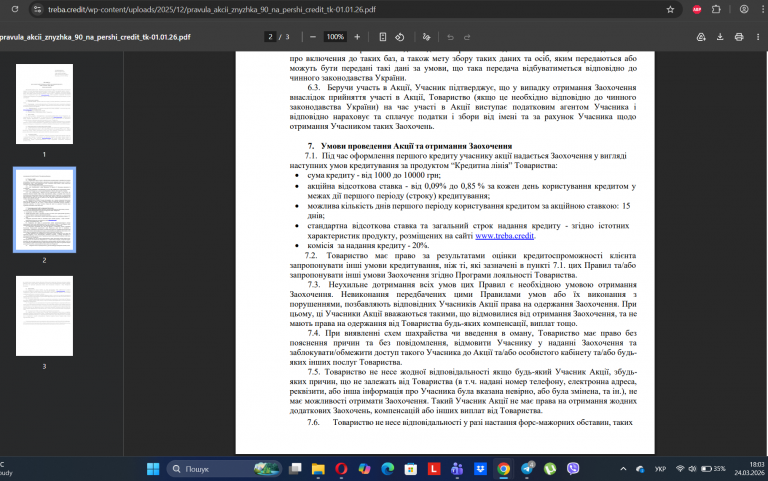The height and width of the screenshot is (481, 768).
Task: Click the taskbar search box Пошук
Action: [x=225, y=469]
